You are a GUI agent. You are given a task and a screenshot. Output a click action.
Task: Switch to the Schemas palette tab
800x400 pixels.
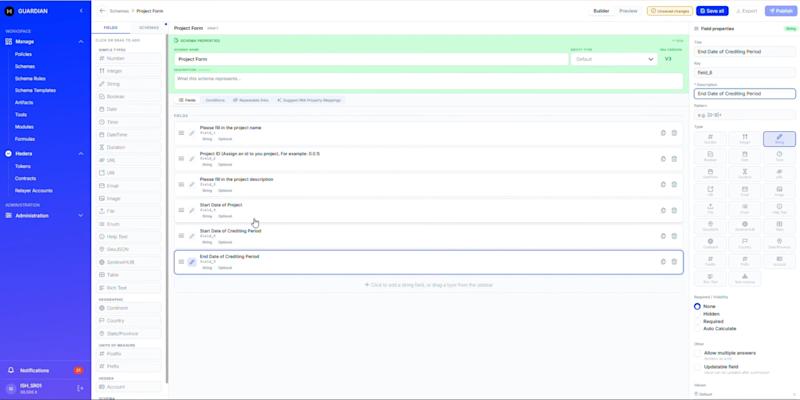tap(148, 28)
